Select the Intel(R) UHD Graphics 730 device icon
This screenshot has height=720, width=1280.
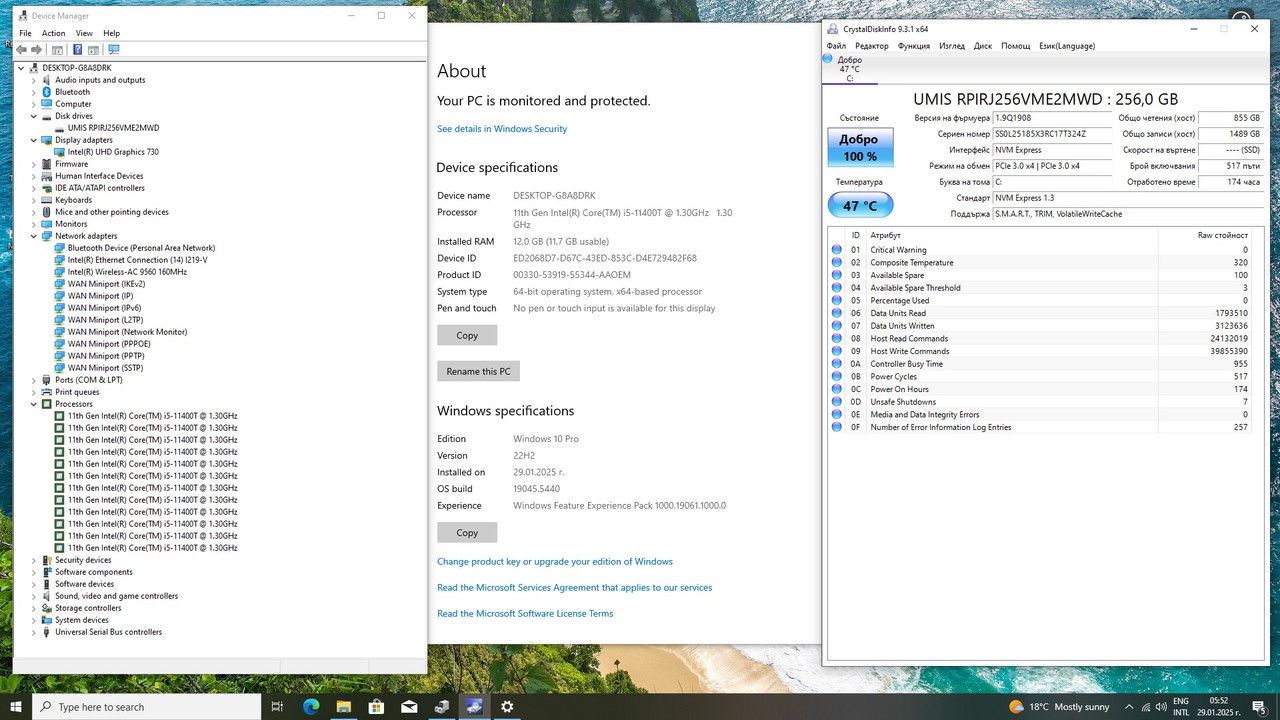(59, 152)
